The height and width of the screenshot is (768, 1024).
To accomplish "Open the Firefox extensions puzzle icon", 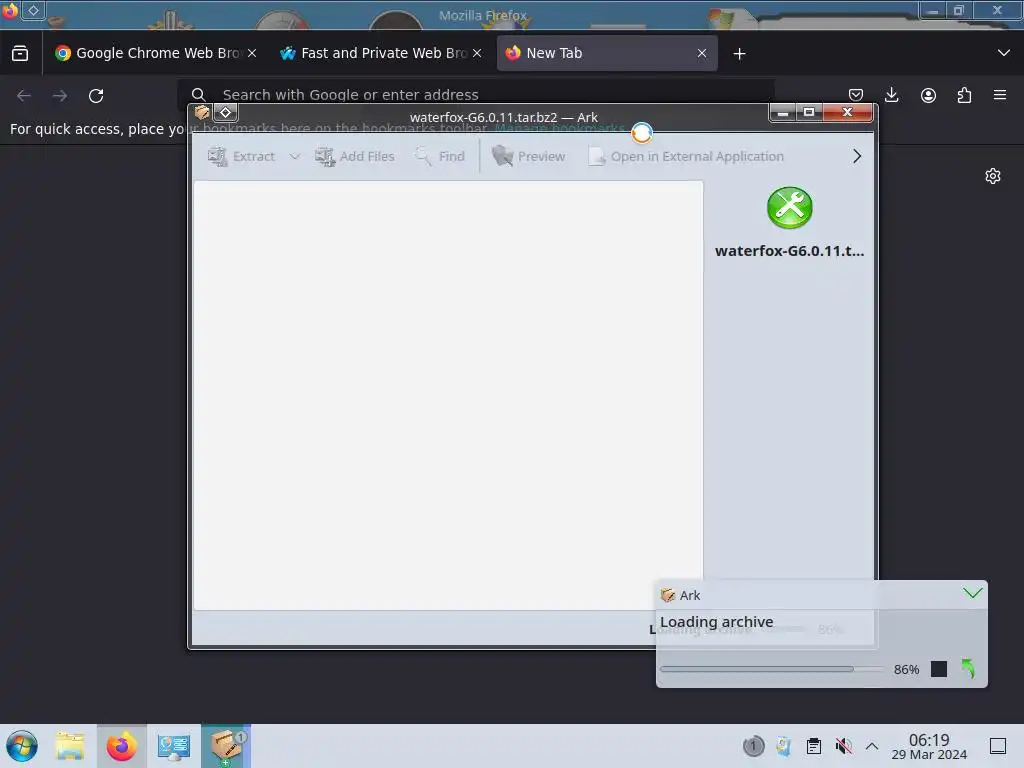I will [x=964, y=95].
